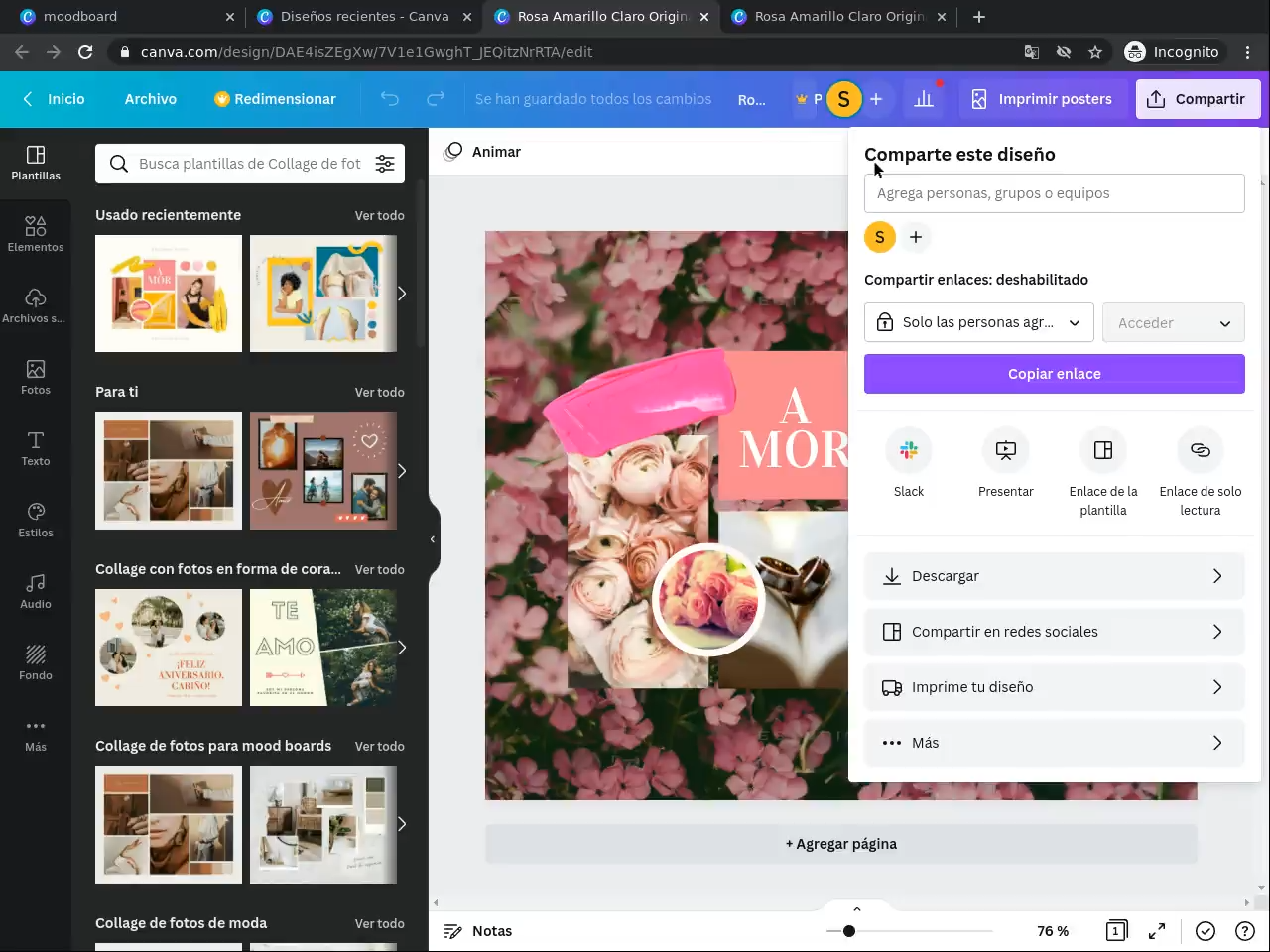Click the redo arrow in the top bar

tap(436, 99)
